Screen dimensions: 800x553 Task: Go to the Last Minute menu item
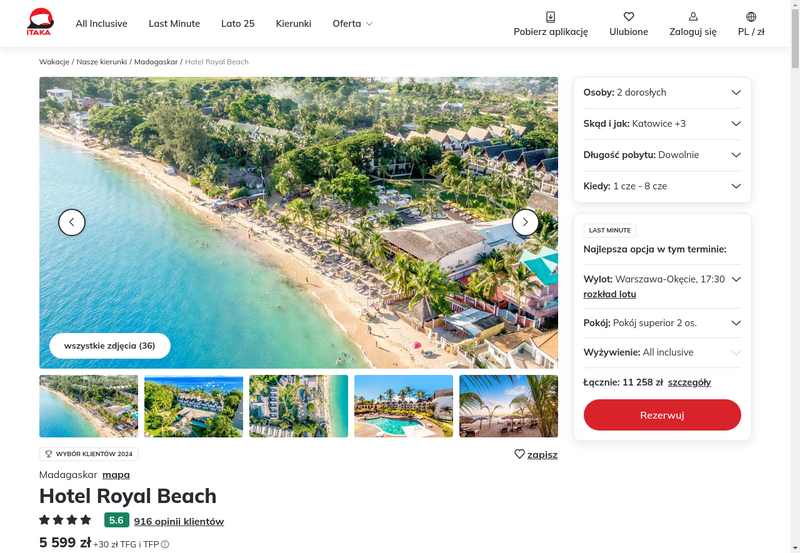[174, 23]
